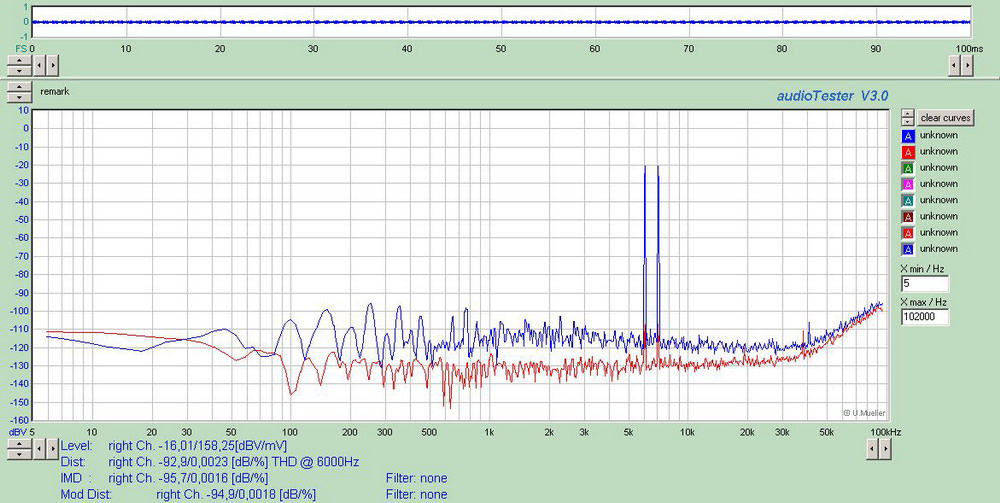1000x503 pixels.
Task: Click down arrow on stepper beside remark
Action: 18,97
